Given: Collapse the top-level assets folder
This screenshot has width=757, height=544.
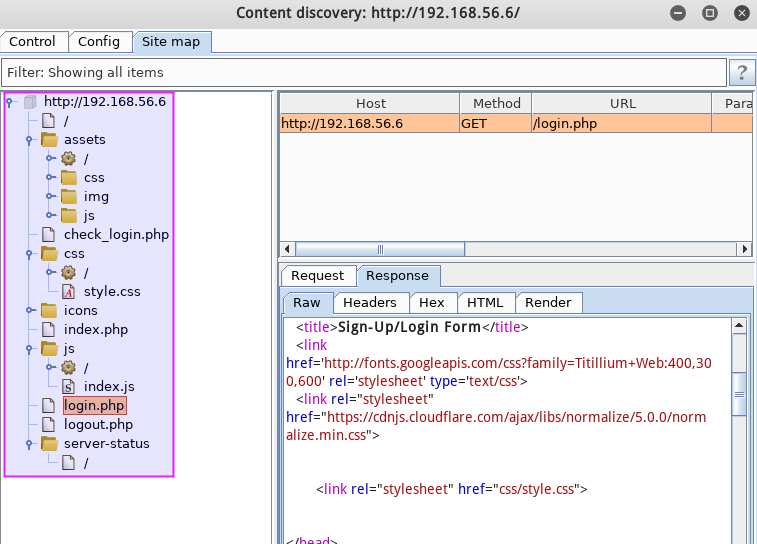Looking at the screenshot, I should [29, 140].
